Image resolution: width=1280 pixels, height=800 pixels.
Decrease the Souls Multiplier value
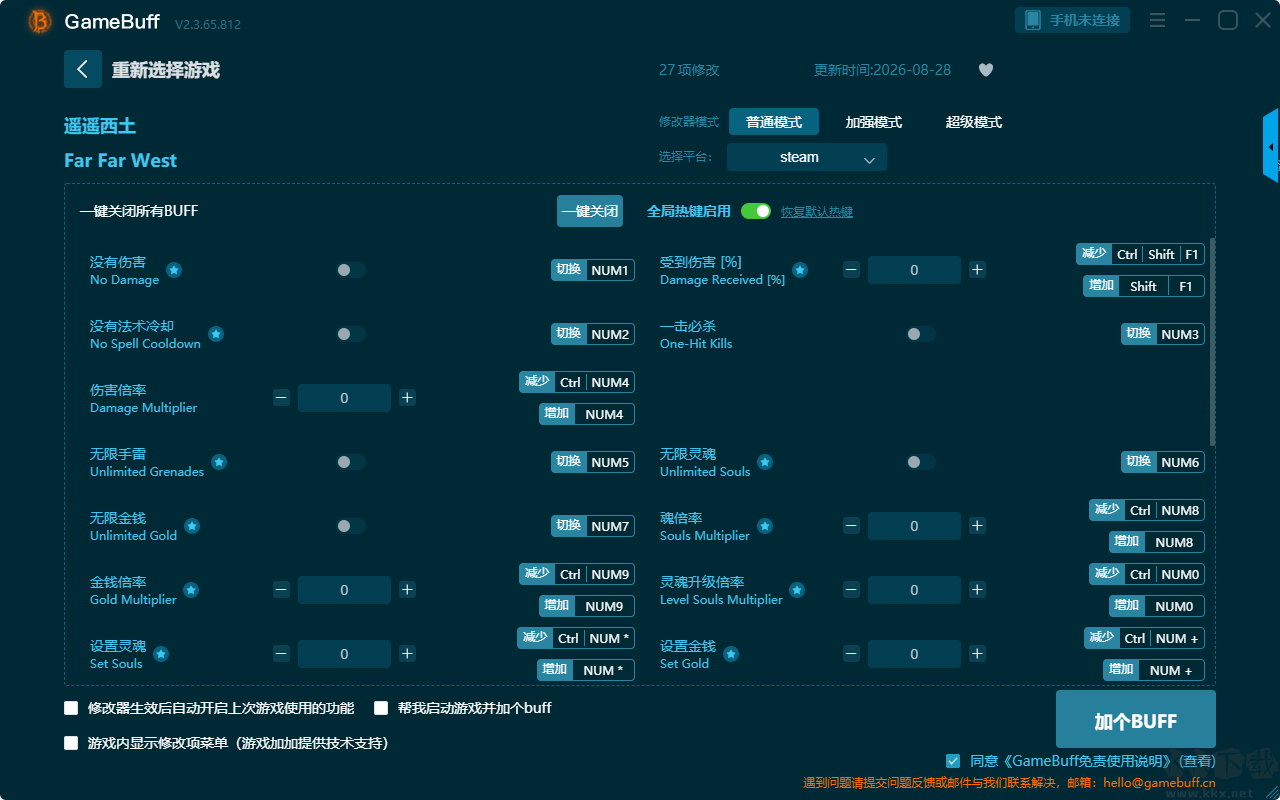[x=851, y=526]
